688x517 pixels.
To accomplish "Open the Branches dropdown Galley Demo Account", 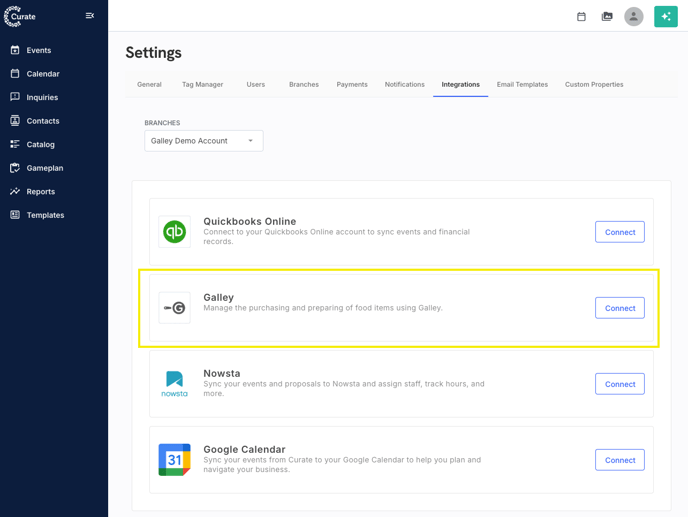I will tap(204, 141).
